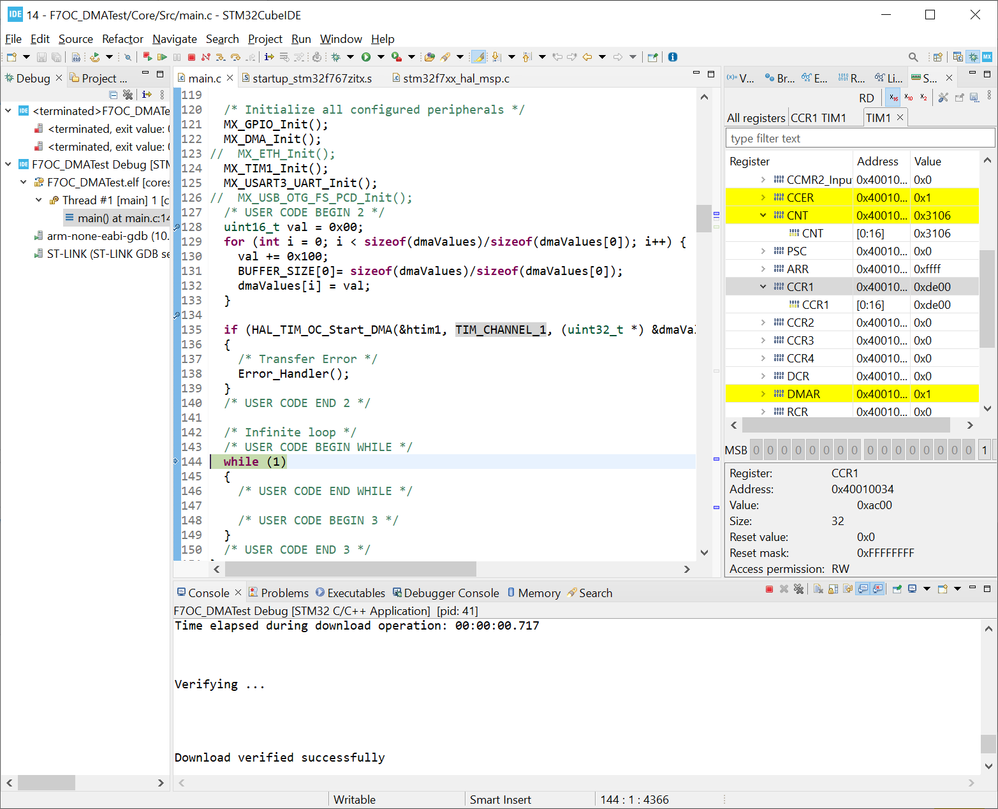Open the Problems tab

pos(278,593)
